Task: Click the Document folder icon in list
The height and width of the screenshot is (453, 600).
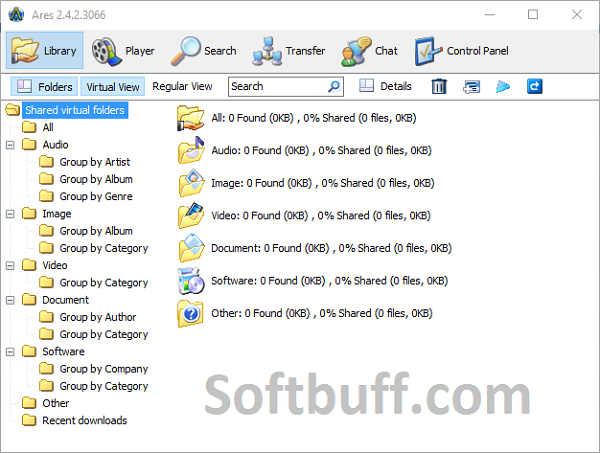Action: [191, 248]
